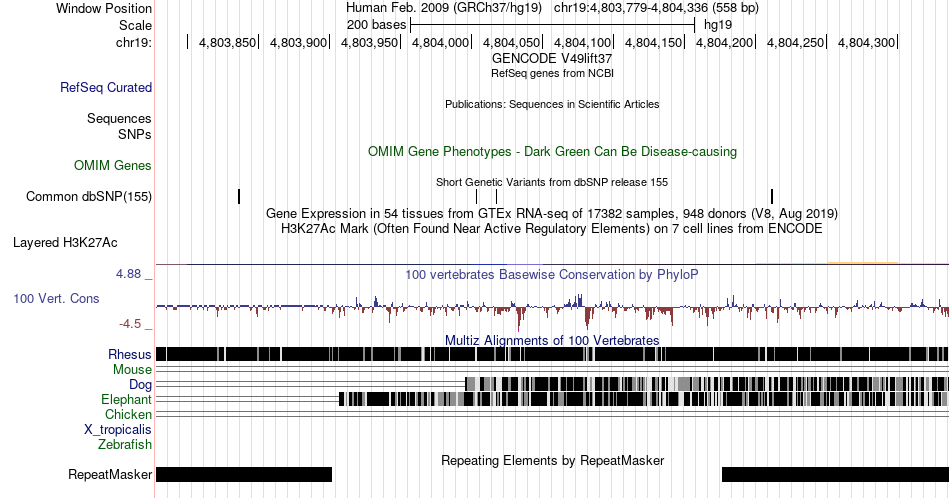Viewport: 950px width, 498px height.
Task: Click the 200 bases scale bar
Action: (x=552, y=25)
